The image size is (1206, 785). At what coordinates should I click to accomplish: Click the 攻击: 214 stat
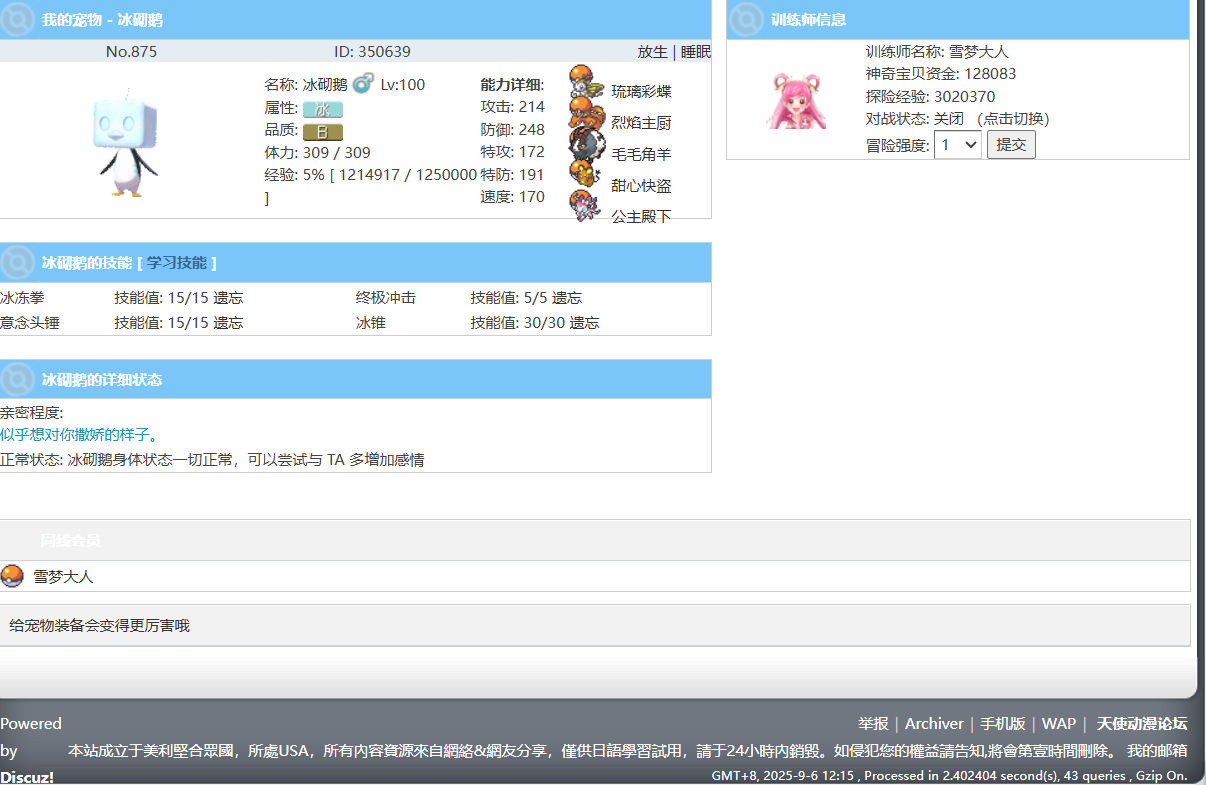[513, 107]
